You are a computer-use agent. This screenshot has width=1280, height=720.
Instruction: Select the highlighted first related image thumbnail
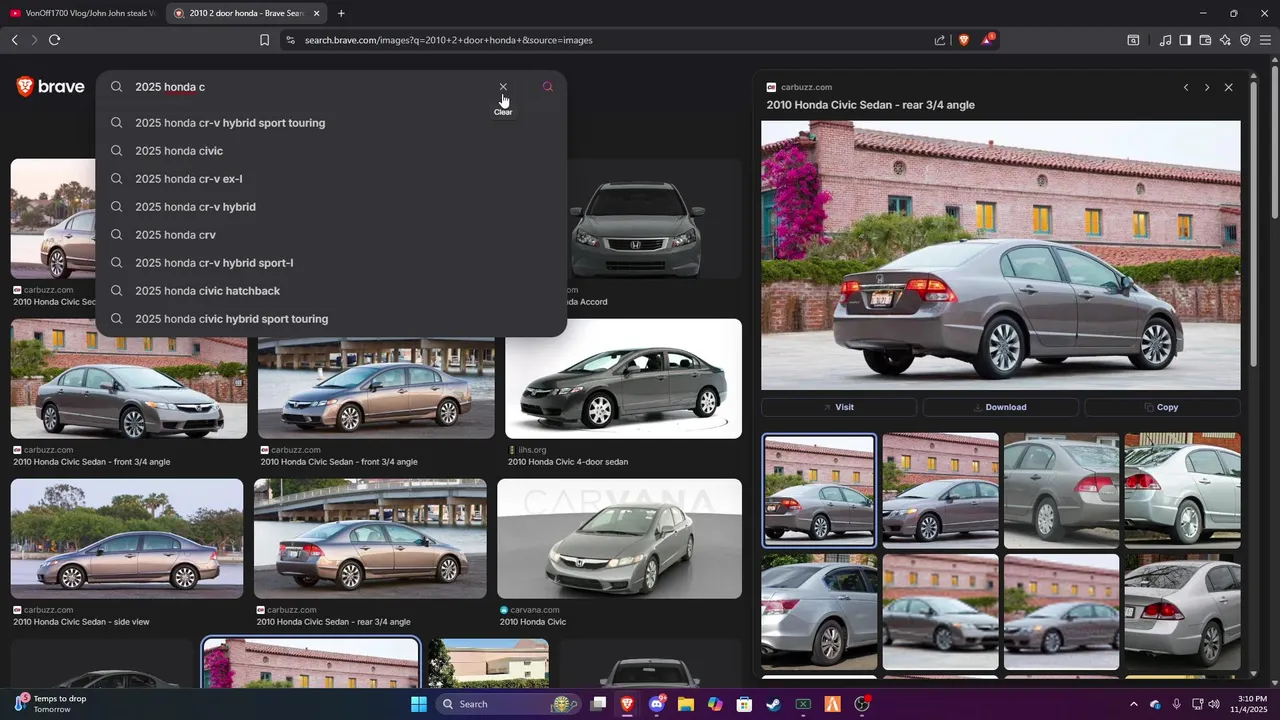click(x=819, y=490)
